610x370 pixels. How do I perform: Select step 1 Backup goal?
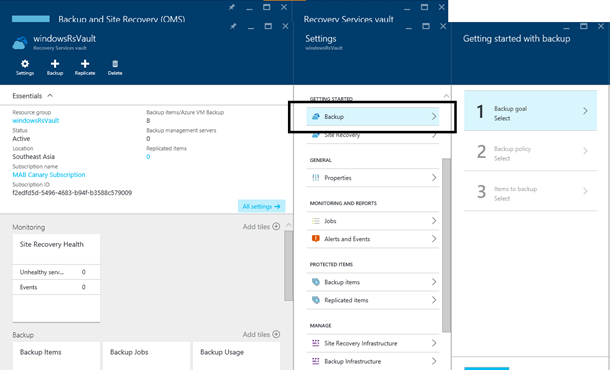[x=530, y=111]
